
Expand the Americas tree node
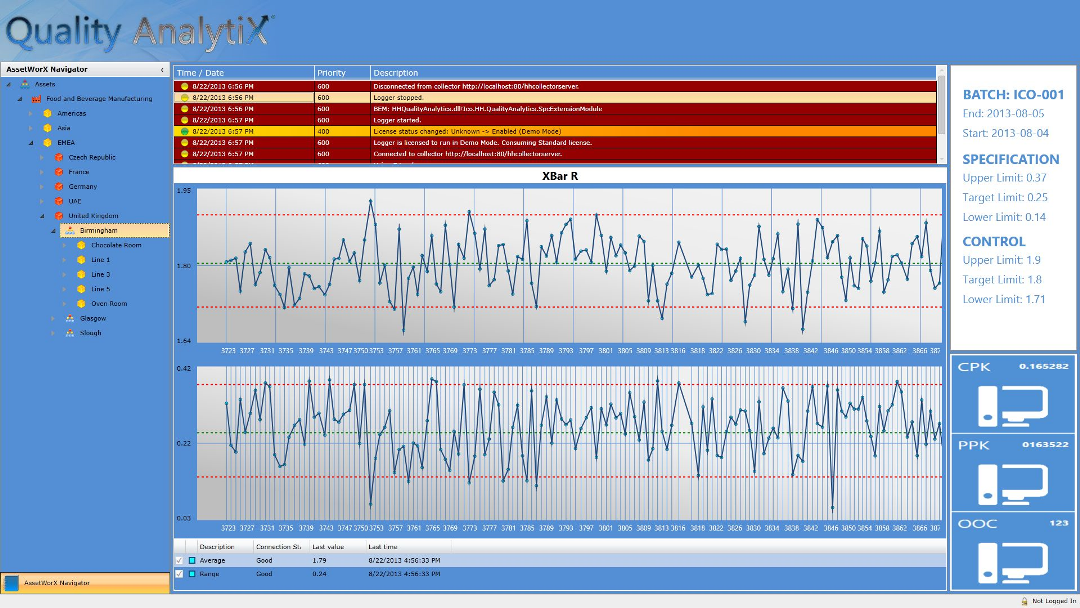pyautogui.click(x=29, y=112)
